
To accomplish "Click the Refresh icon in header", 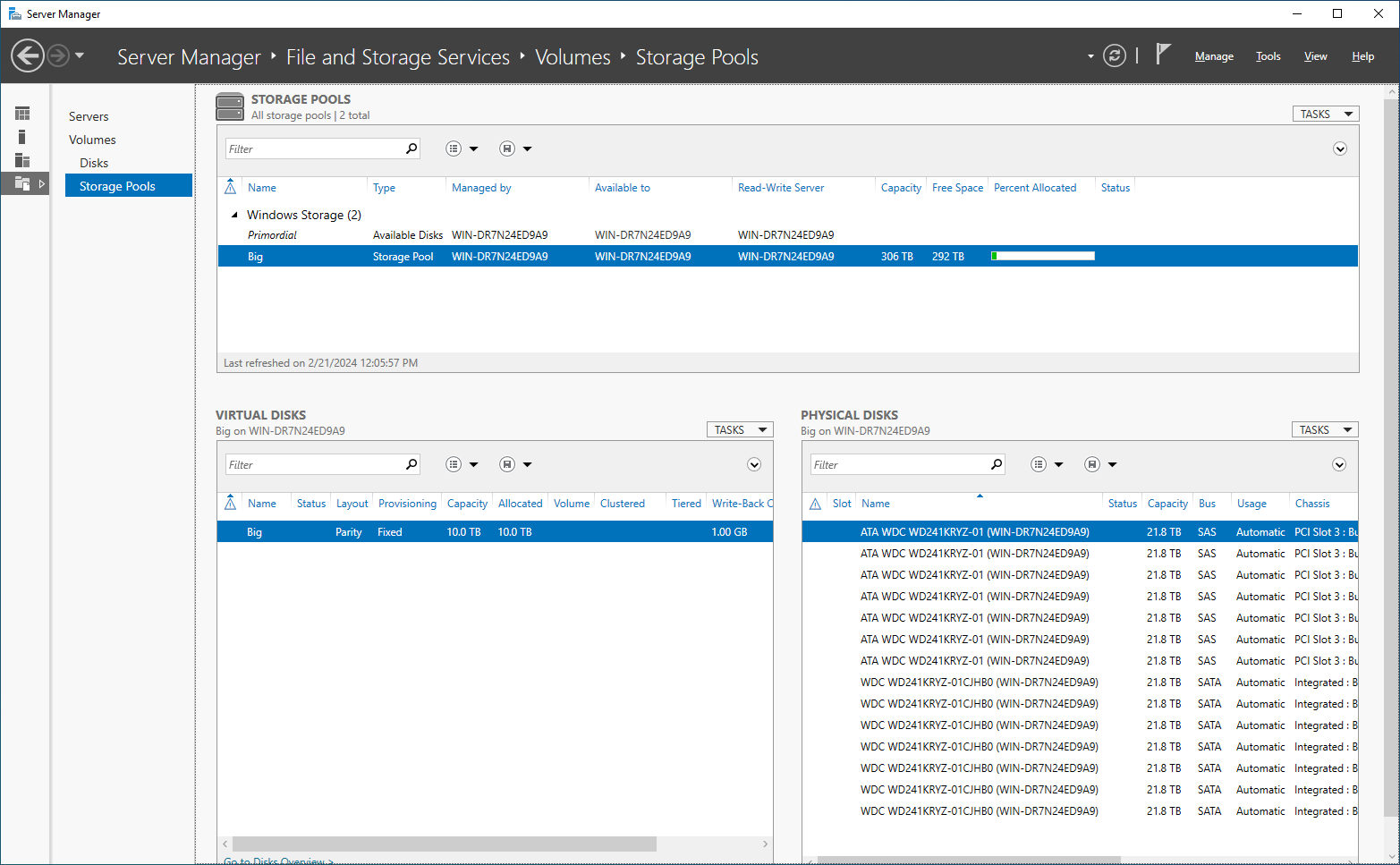I will (x=1115, y=56).
